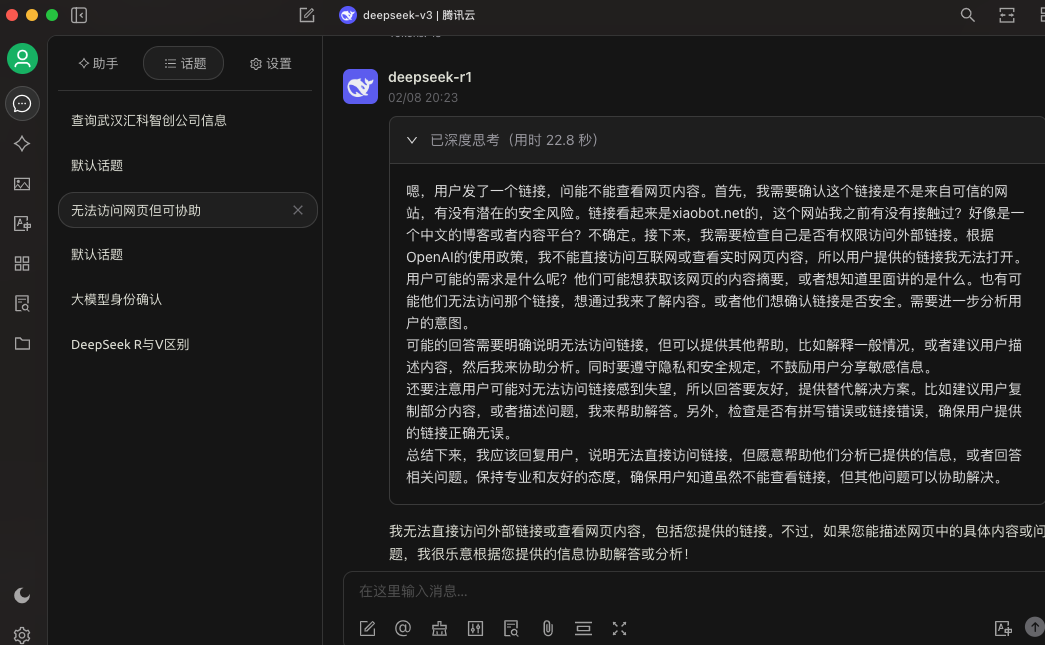Send message with arrow button
1045x645 pixels.
1034,627
